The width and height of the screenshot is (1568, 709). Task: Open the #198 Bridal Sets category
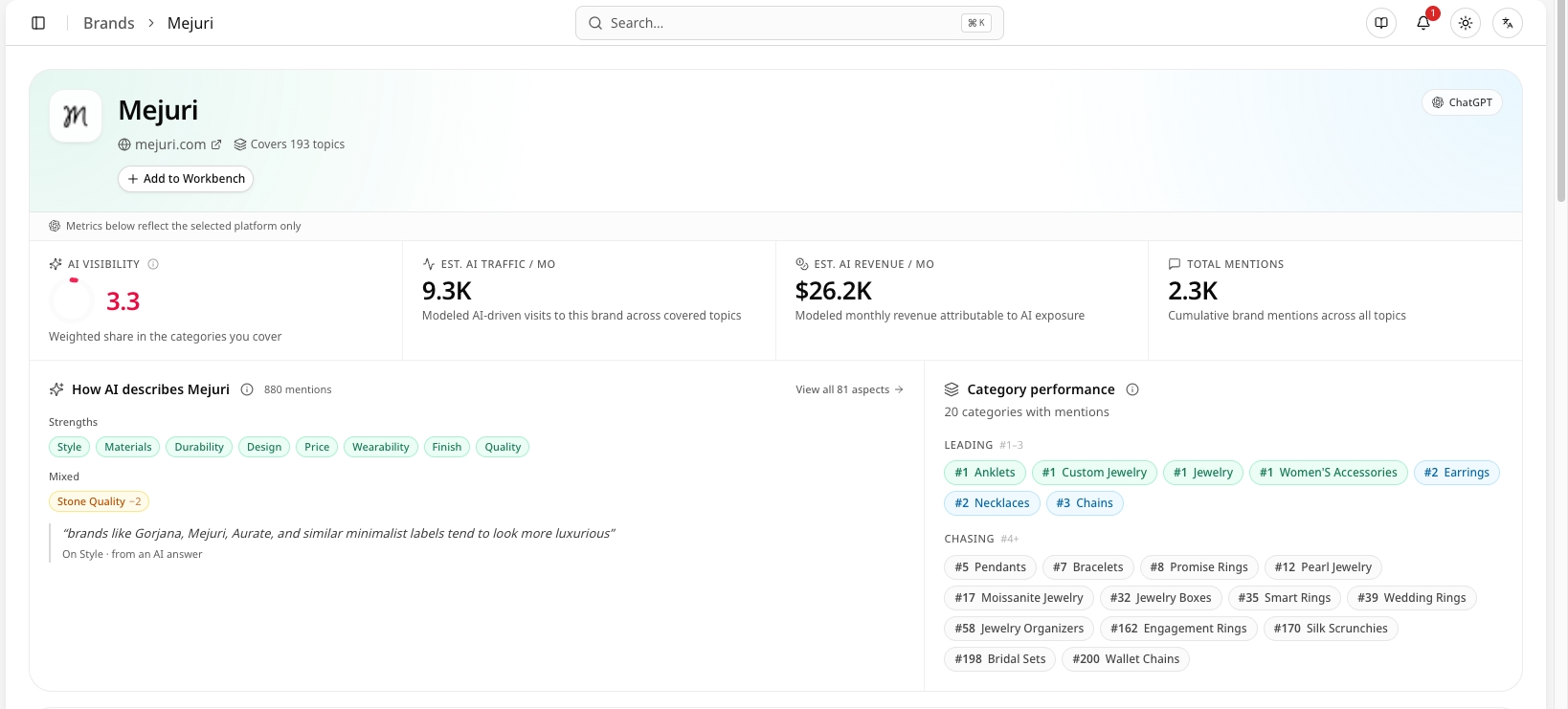point(1000,659)
